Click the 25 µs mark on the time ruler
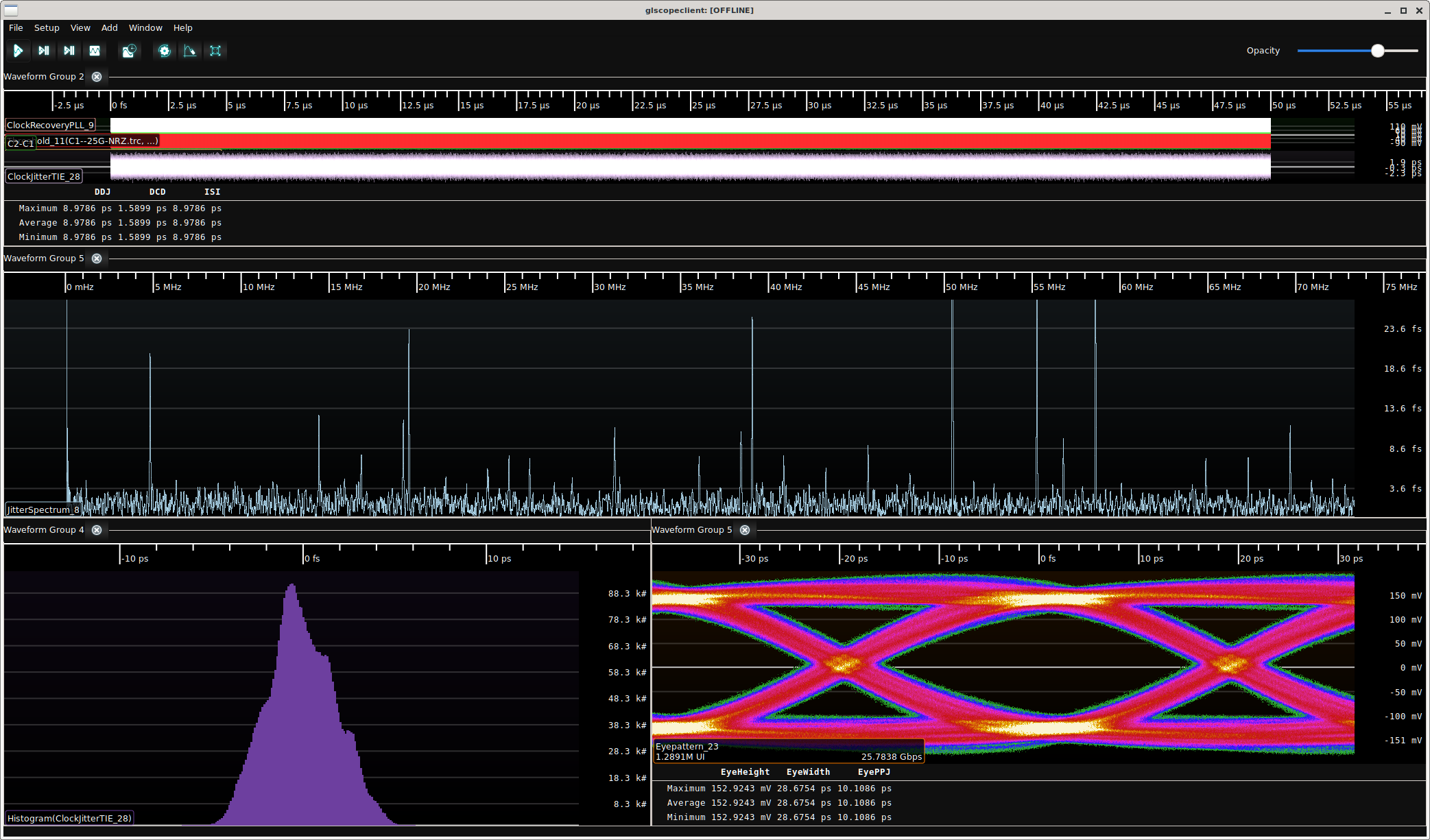This screenshot has height=840, width=1430. point(704,106)
